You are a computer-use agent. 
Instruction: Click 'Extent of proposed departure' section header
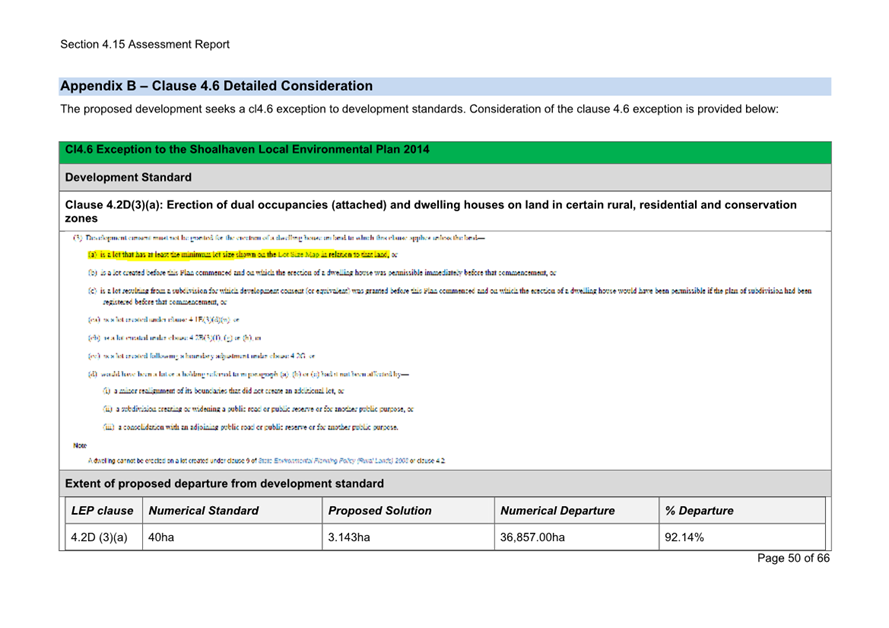(x=224, y=484)
